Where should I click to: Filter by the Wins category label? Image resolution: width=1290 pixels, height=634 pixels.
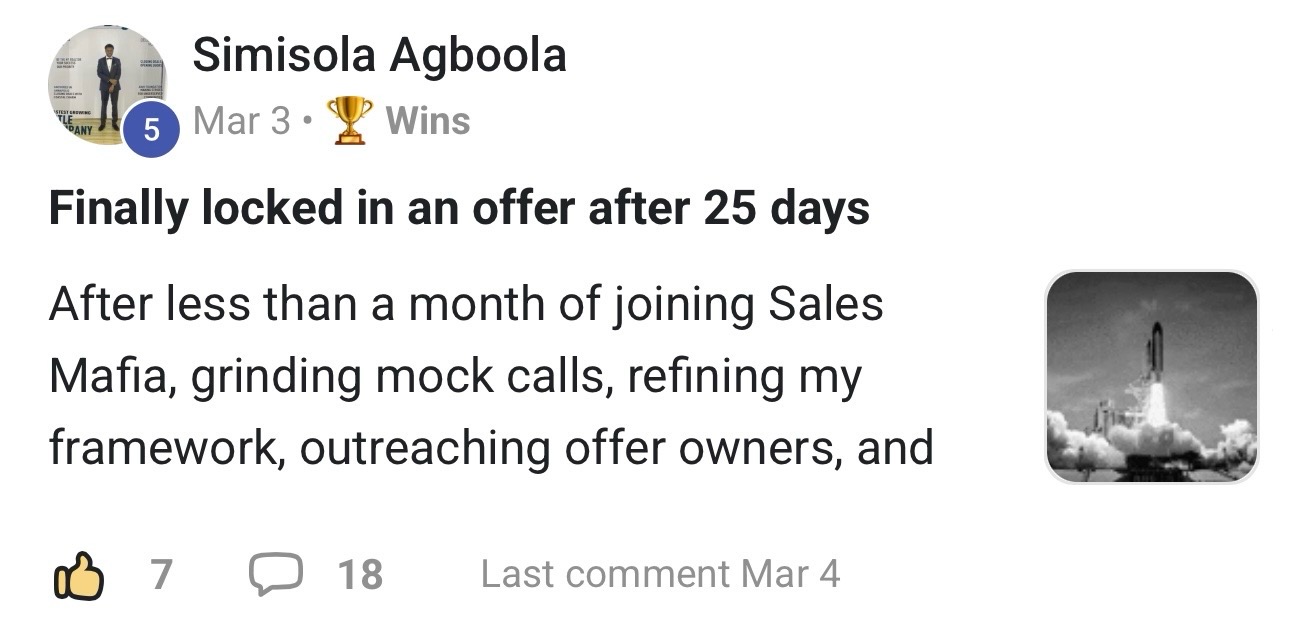[x=428, y=121]
